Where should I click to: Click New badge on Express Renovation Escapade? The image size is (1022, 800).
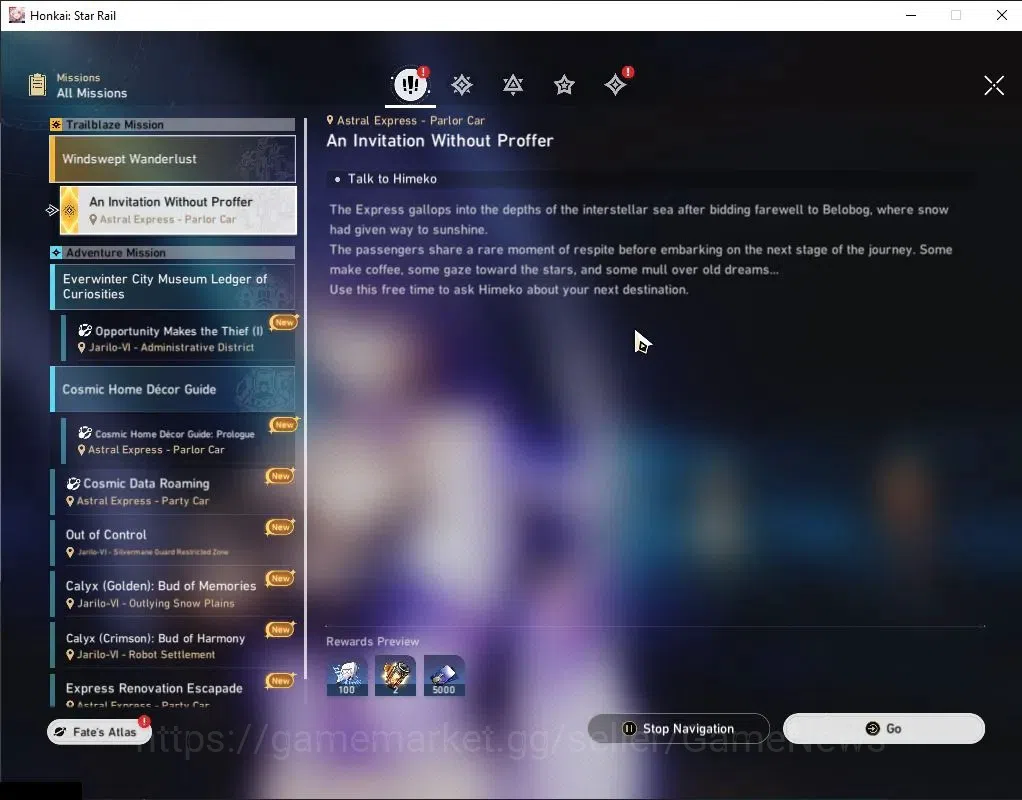(280, 681)
